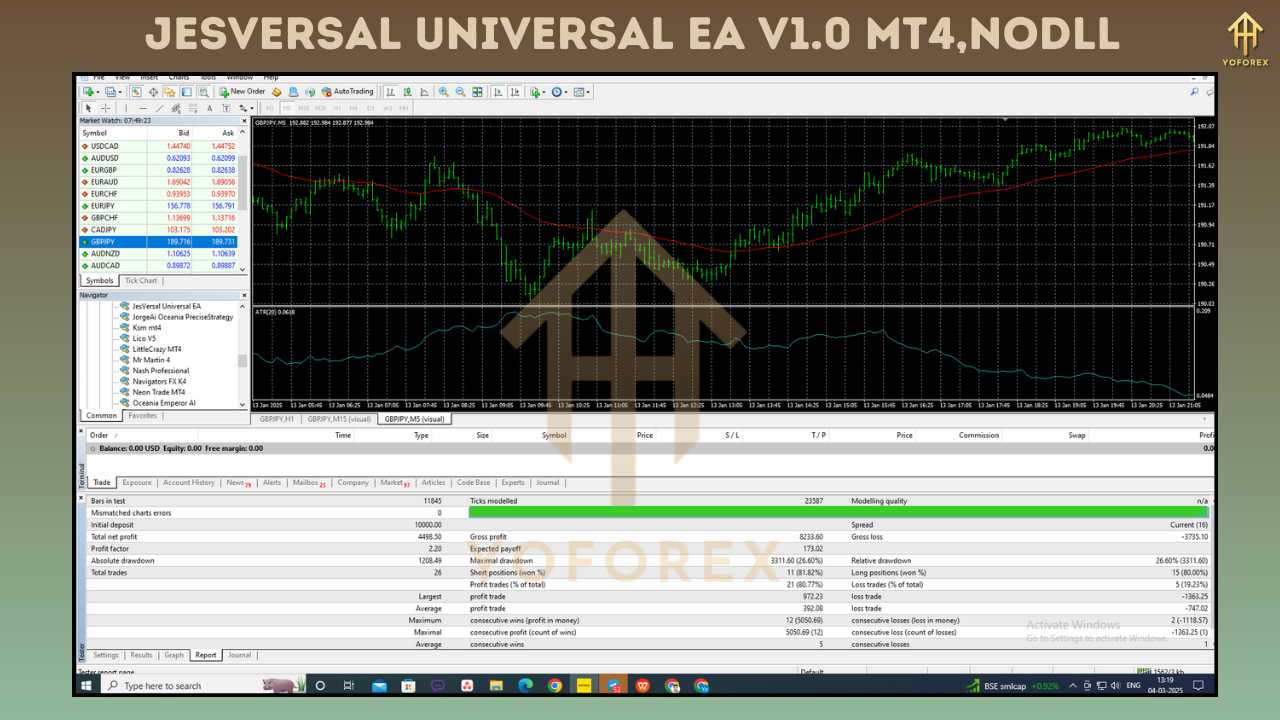Open Google Chrome from the taskbar
This screenshot has height=720, width=1280.
click(x=556, y=686)
